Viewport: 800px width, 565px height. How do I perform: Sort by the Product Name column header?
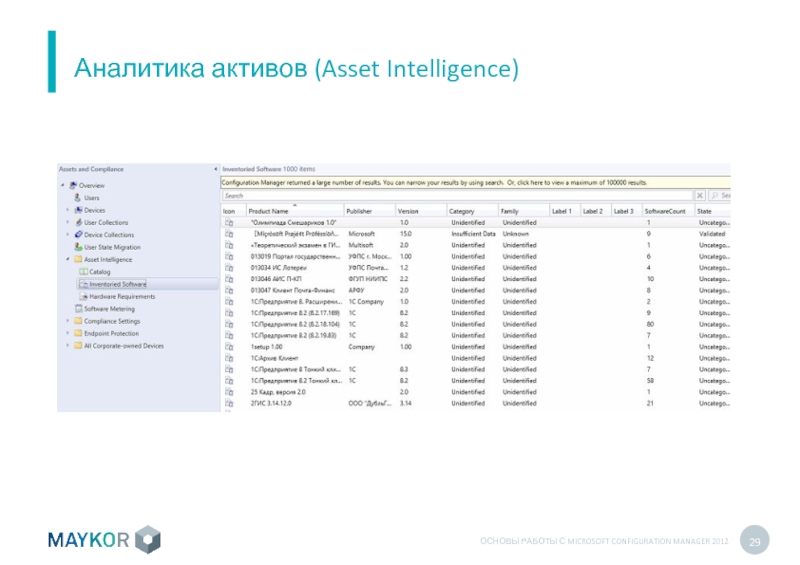(294, 211)
